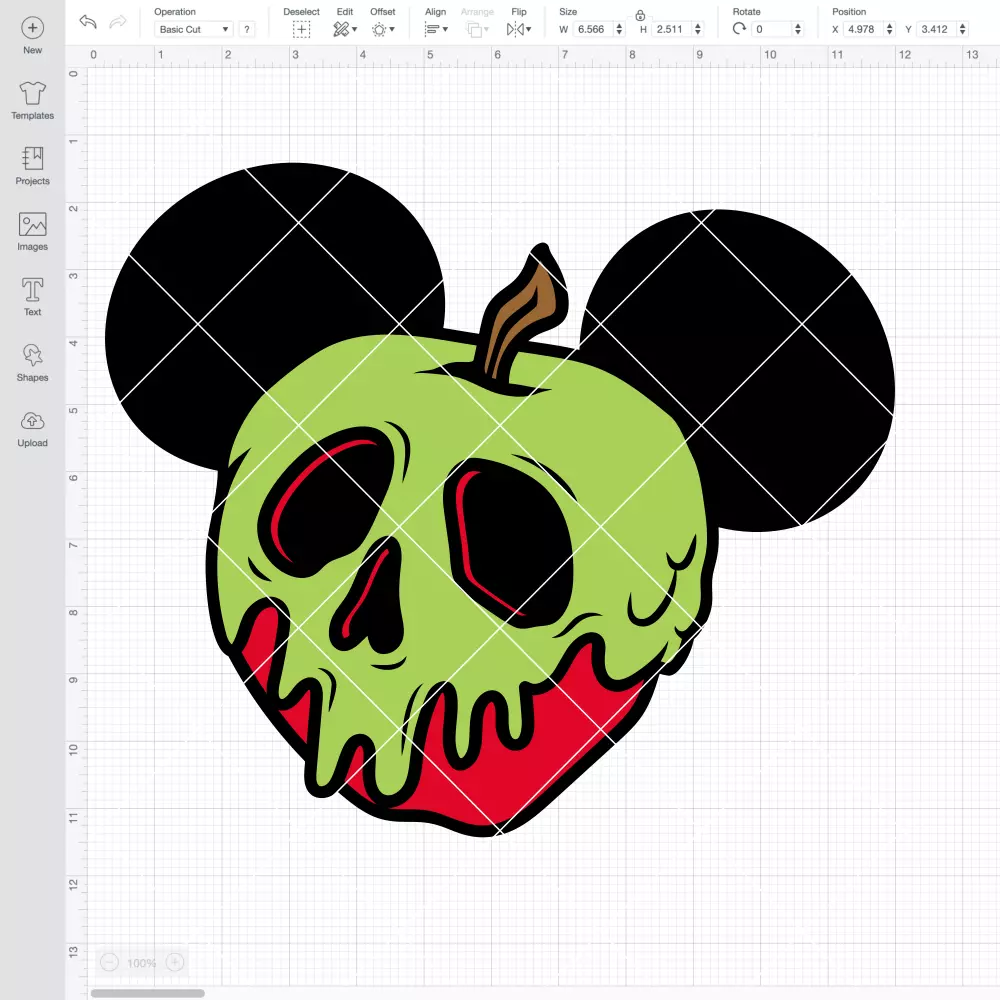The width and height of the screenshot is (1000, 1000).
Task: Open the Flip options
Action: pyautogui.click(x=519, y=29)
